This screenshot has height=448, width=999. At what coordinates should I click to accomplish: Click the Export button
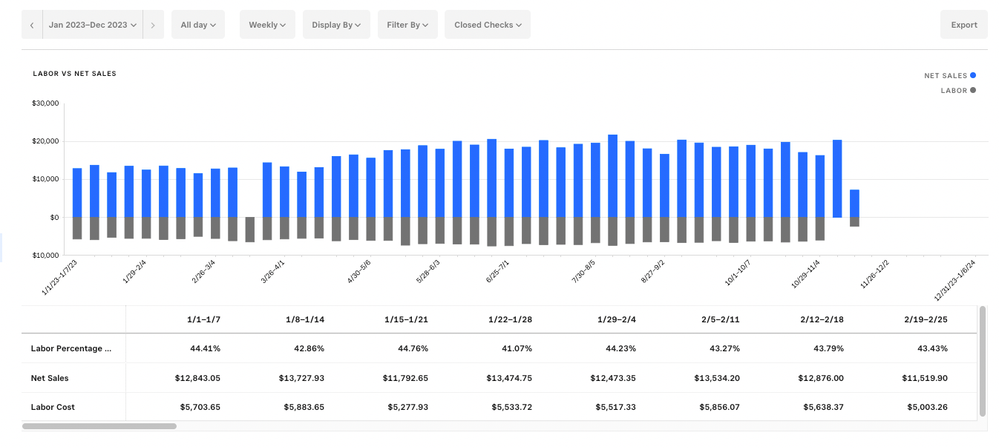click(963, 25)
